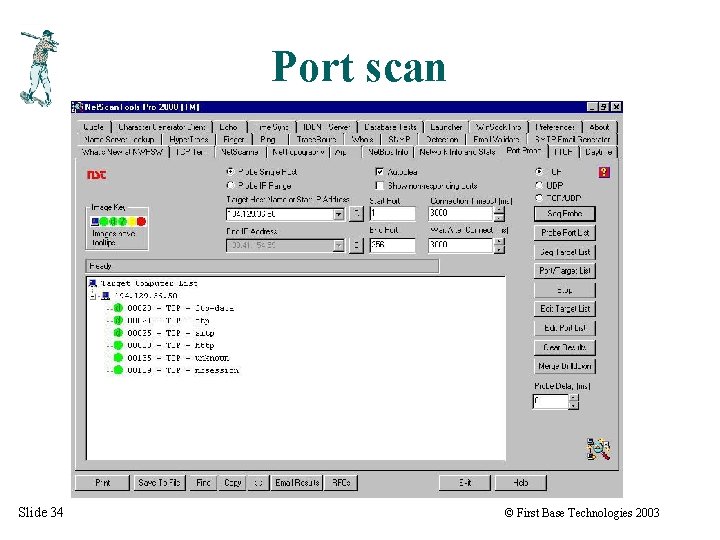Open the TraceRoute tab
This screenshot has height=540, width=720.
[x=316, y=139]
